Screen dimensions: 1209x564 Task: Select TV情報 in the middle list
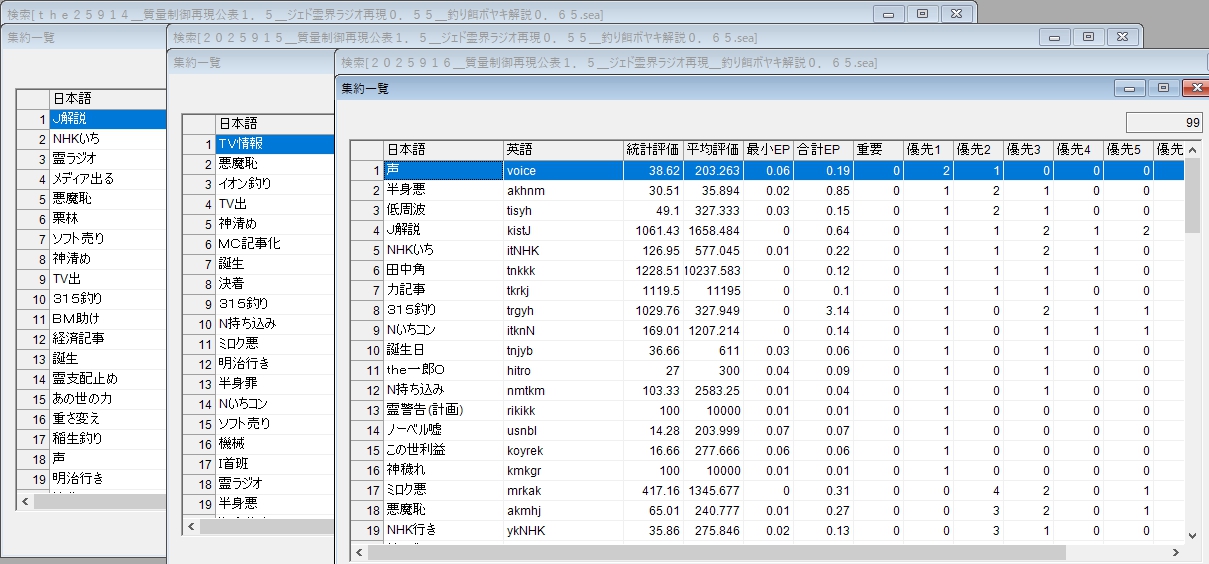tap(273, 143)
